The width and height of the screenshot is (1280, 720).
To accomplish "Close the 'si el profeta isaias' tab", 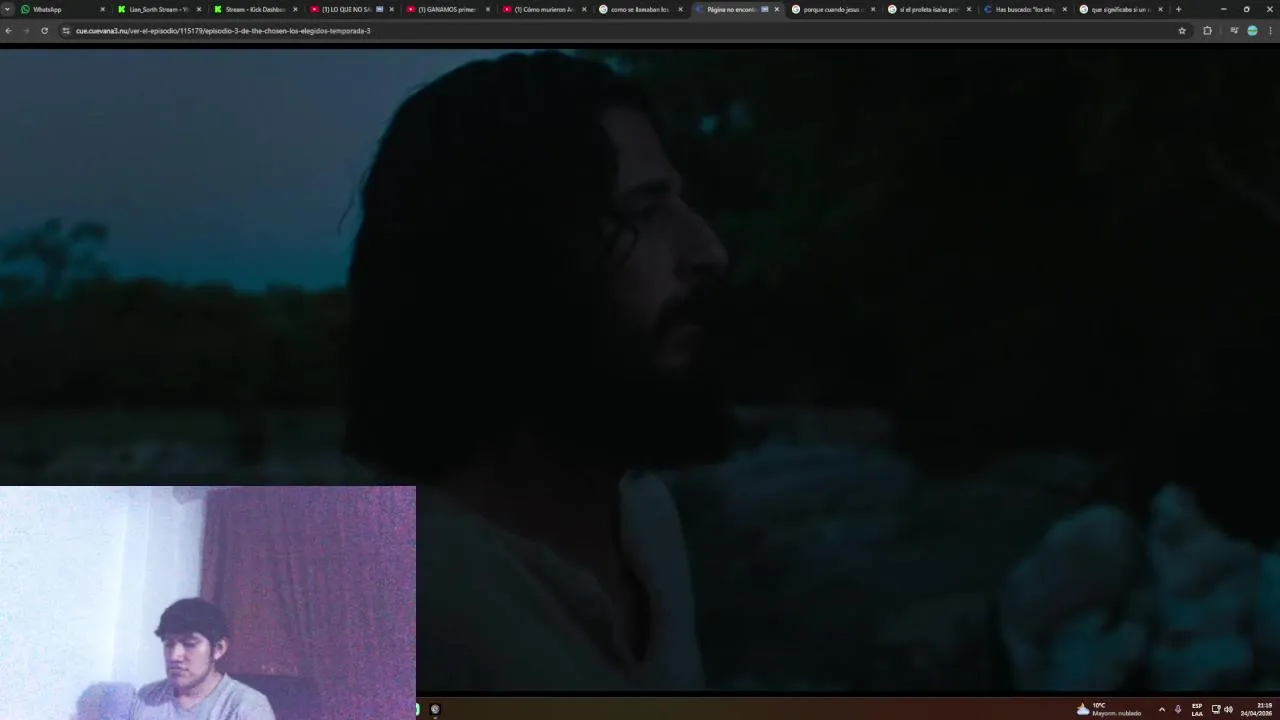I will tap(968, 9).
